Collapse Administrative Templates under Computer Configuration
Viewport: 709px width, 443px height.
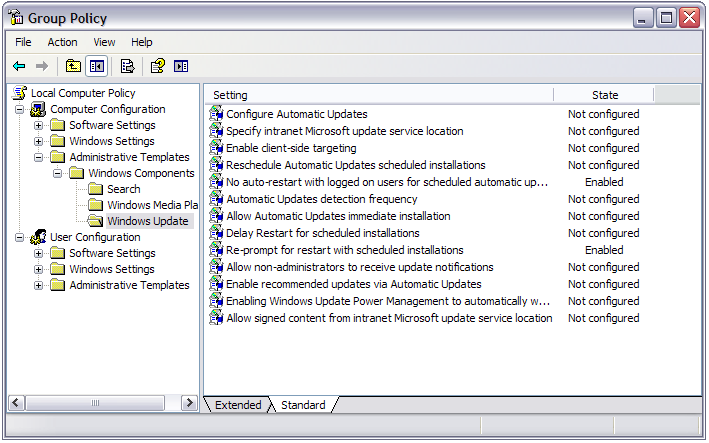[38, 157]
